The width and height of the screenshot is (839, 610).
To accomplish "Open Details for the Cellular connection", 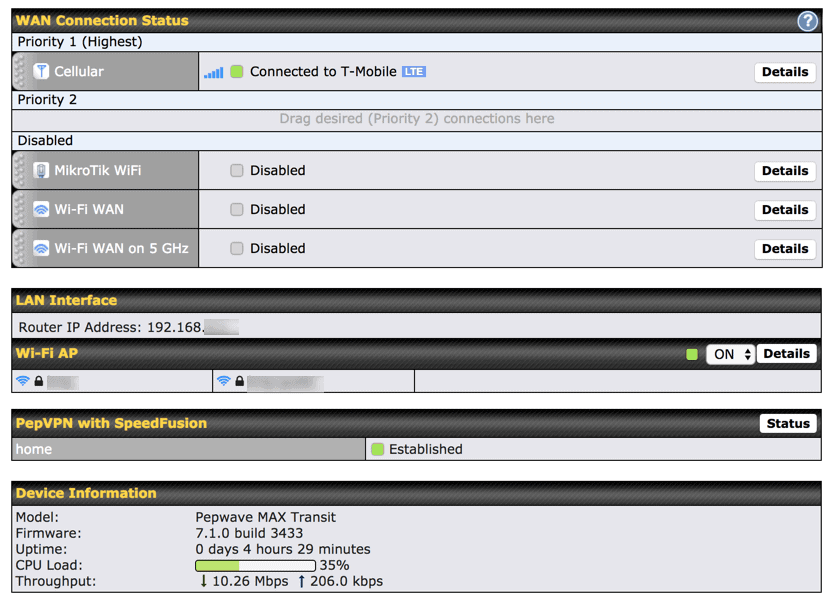I will tap(785, 72).
